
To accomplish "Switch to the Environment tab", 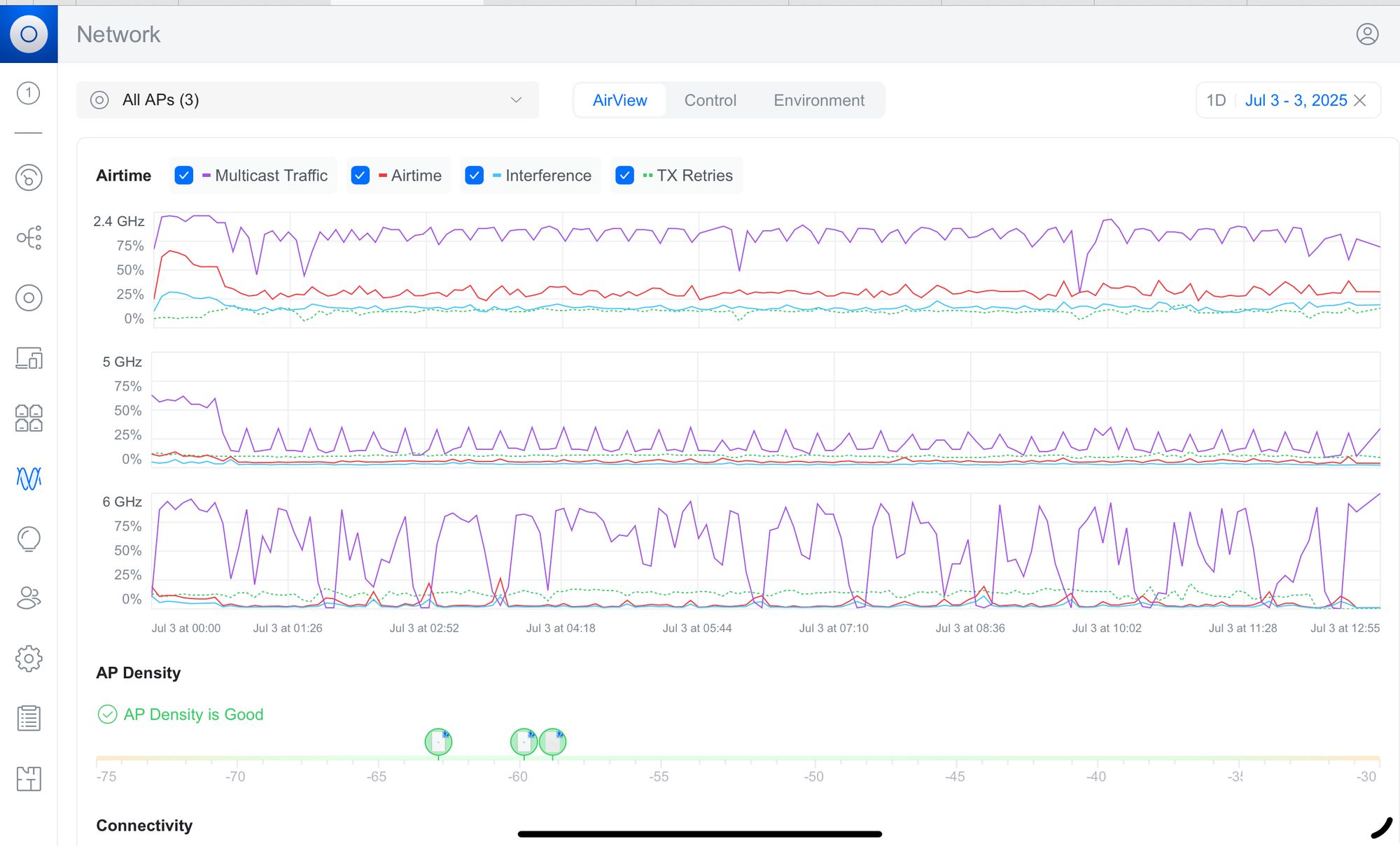I will pos(818,100).
